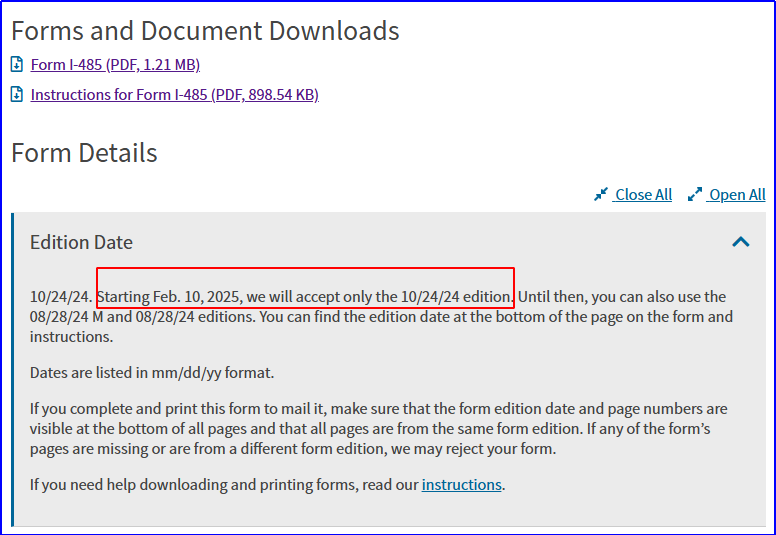This screenshot has width=776, height=535.
Task: Click the collapse arrows icon beside Close All
Action: tap(601, 195)
